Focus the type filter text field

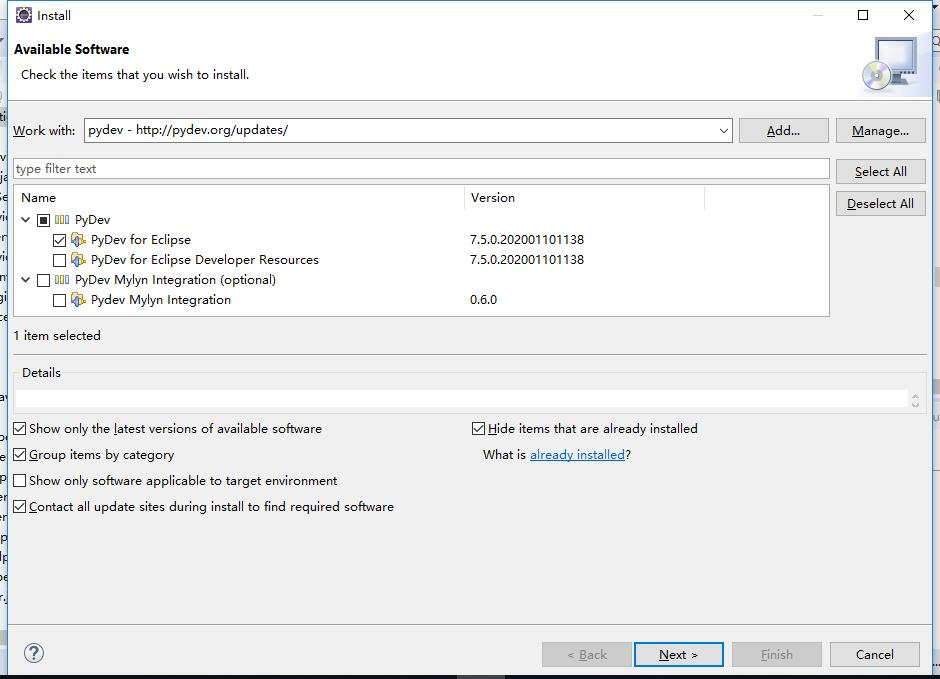(421, 169)
